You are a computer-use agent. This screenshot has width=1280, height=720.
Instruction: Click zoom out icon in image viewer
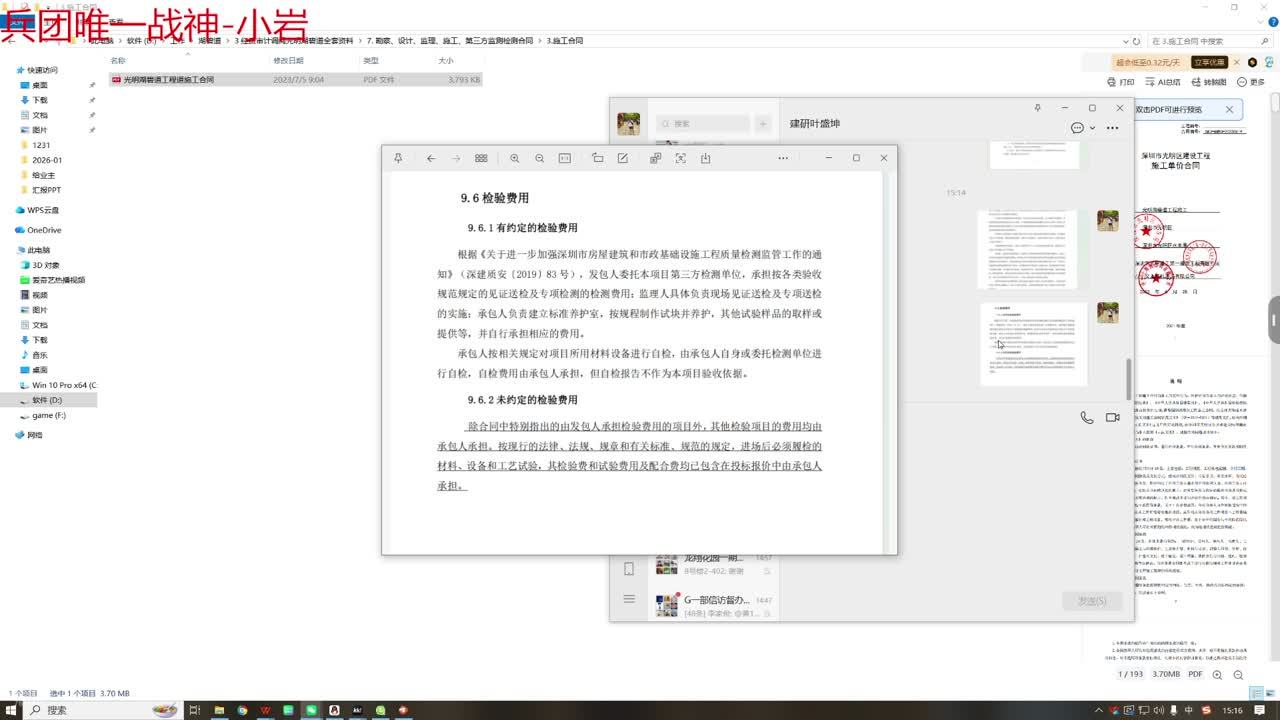(540, 158)
